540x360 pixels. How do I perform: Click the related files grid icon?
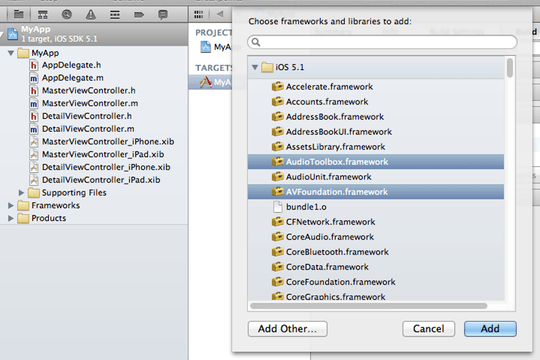pyautogui.click(x=199, y=14)
